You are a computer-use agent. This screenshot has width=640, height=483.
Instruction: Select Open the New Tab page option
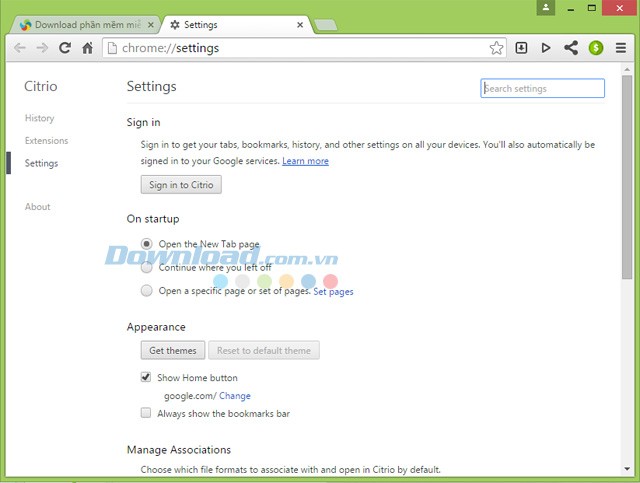(x=147, y=243)
